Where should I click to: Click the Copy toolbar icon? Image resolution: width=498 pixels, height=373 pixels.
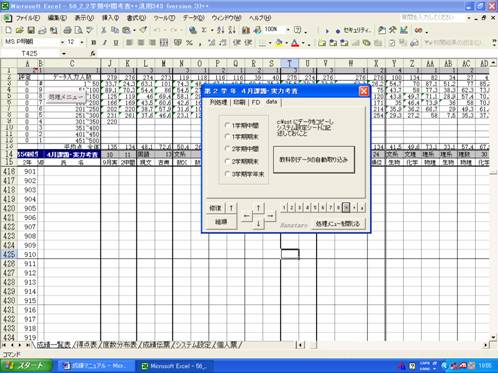(x=115, y=30)
